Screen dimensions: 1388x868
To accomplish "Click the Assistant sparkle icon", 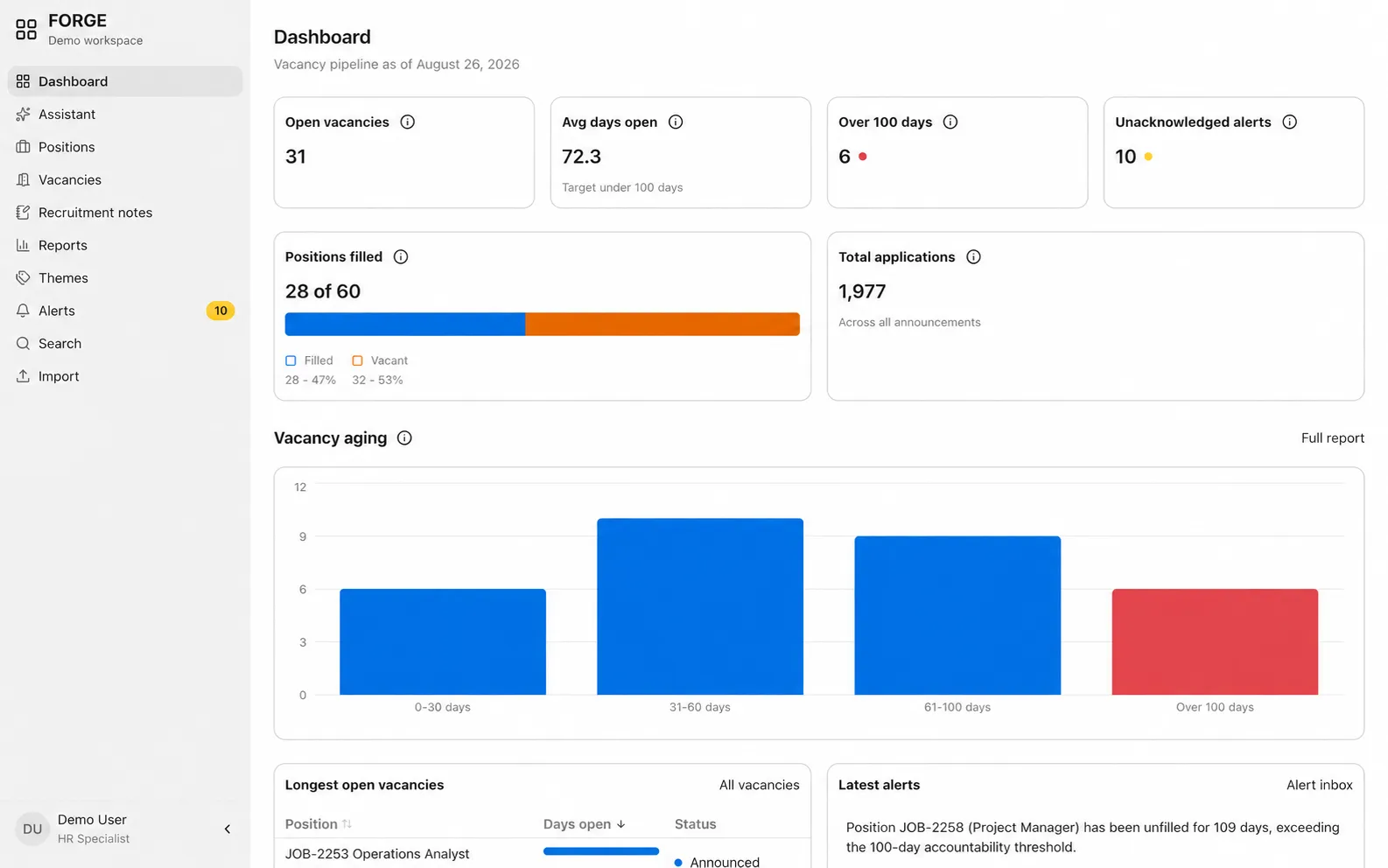I will (23, 114).
